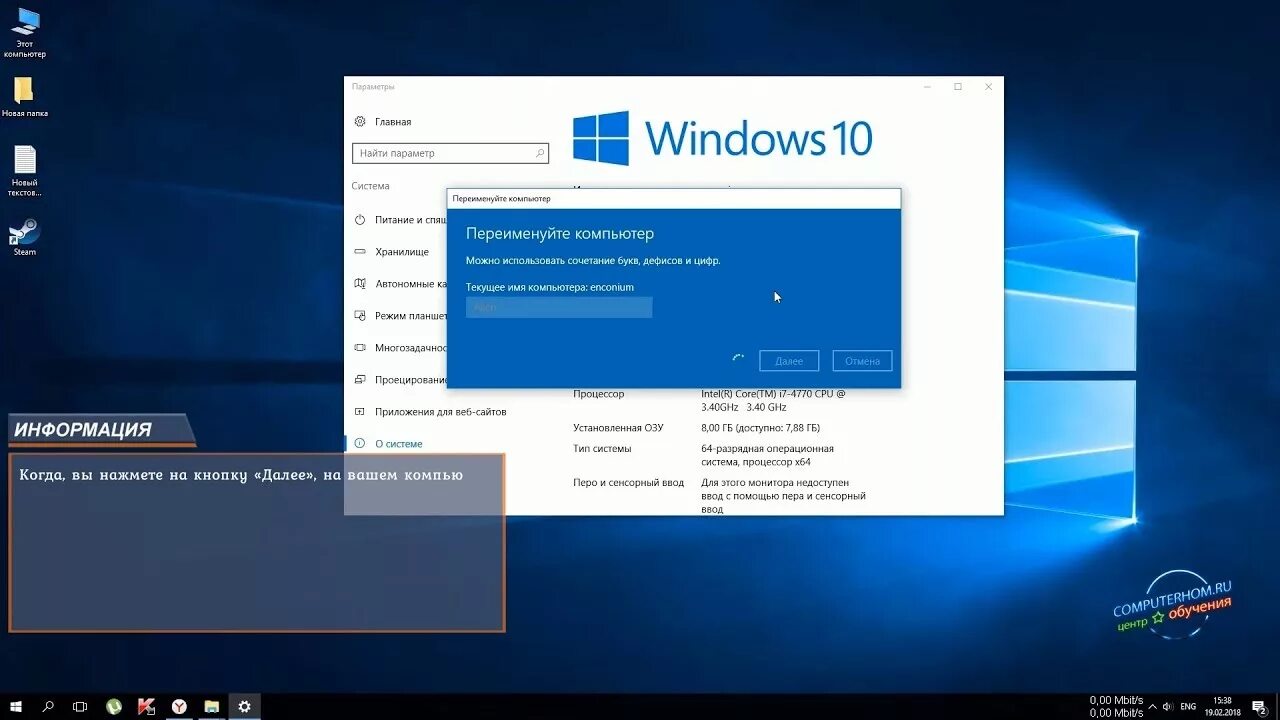Open Режим планшета settings
The image size is (1280, 720).
click(400, 316)
